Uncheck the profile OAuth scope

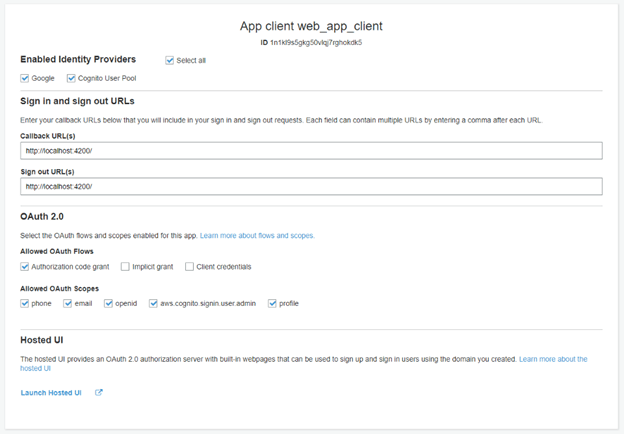click(272, 303)
